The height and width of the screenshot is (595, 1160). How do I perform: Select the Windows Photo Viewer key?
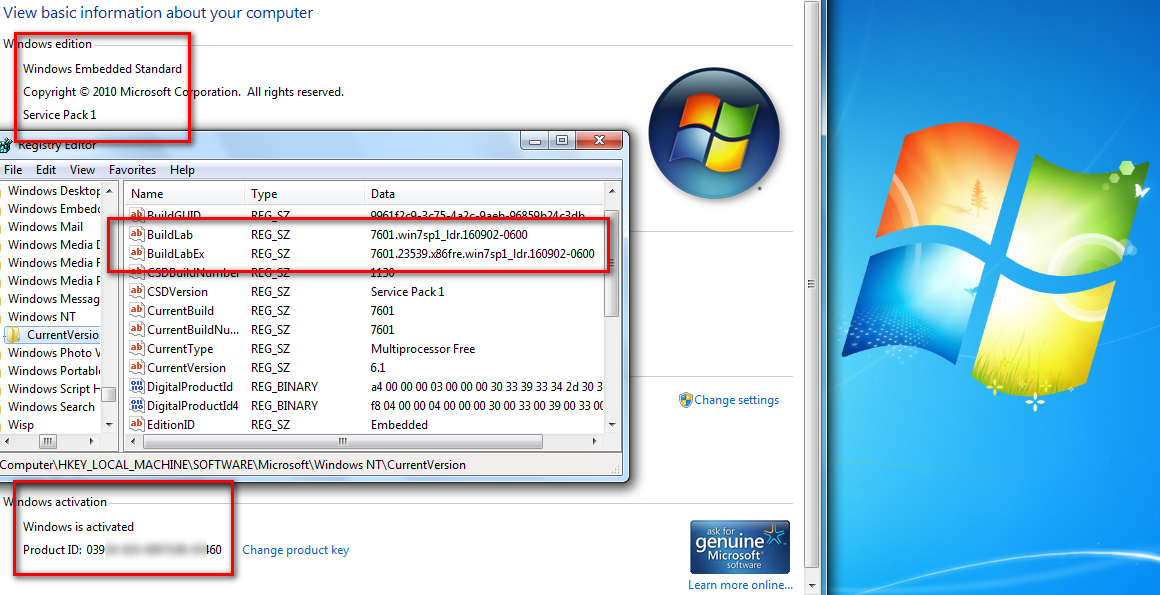53,353
